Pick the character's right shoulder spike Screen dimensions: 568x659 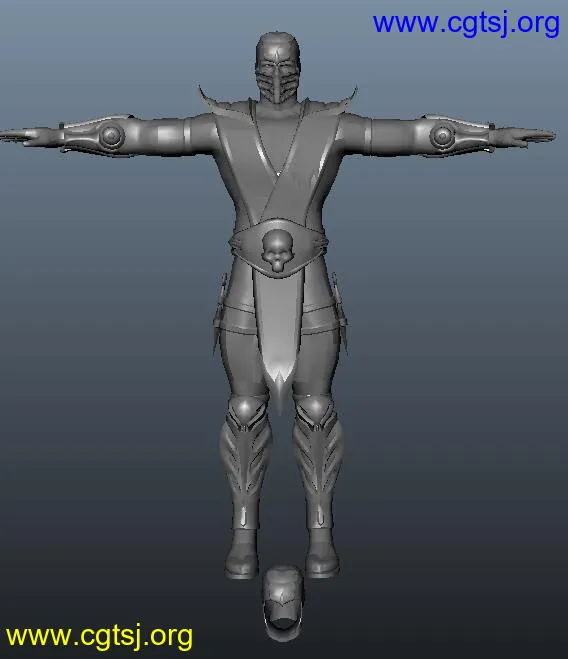point(209,101)
